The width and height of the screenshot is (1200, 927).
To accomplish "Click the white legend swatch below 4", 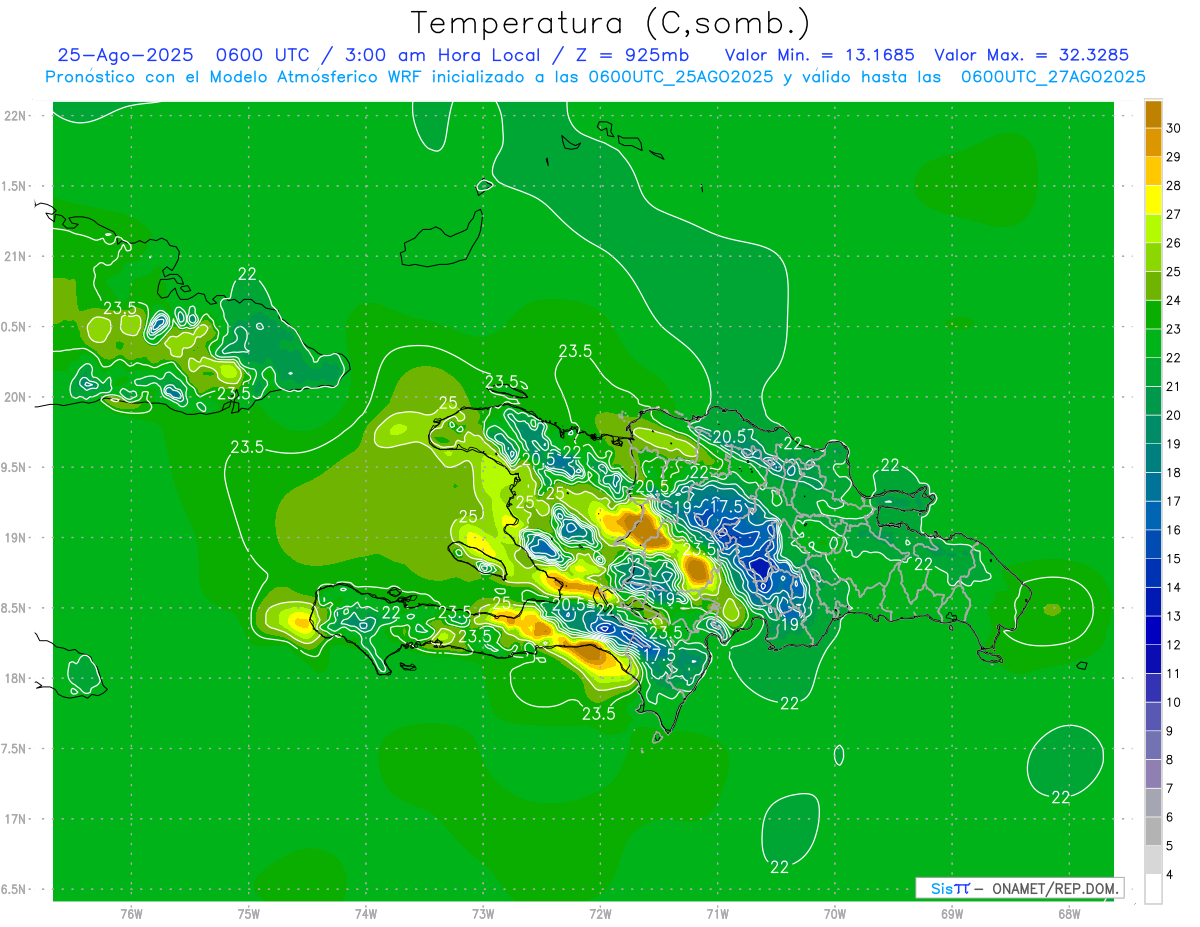I will point(1153,889).
